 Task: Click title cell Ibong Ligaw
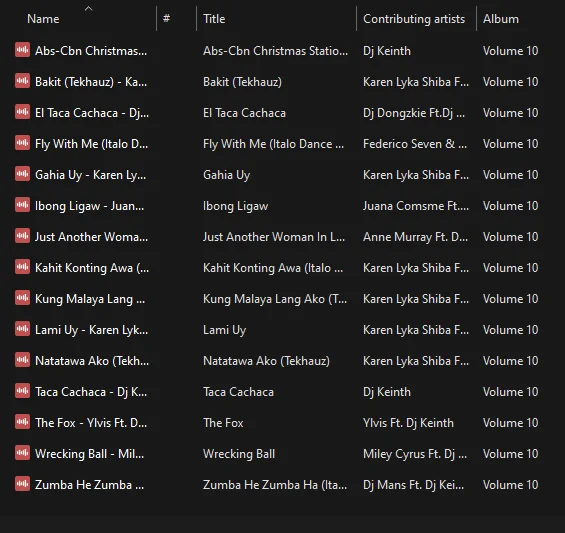click(x=235, y=206)
